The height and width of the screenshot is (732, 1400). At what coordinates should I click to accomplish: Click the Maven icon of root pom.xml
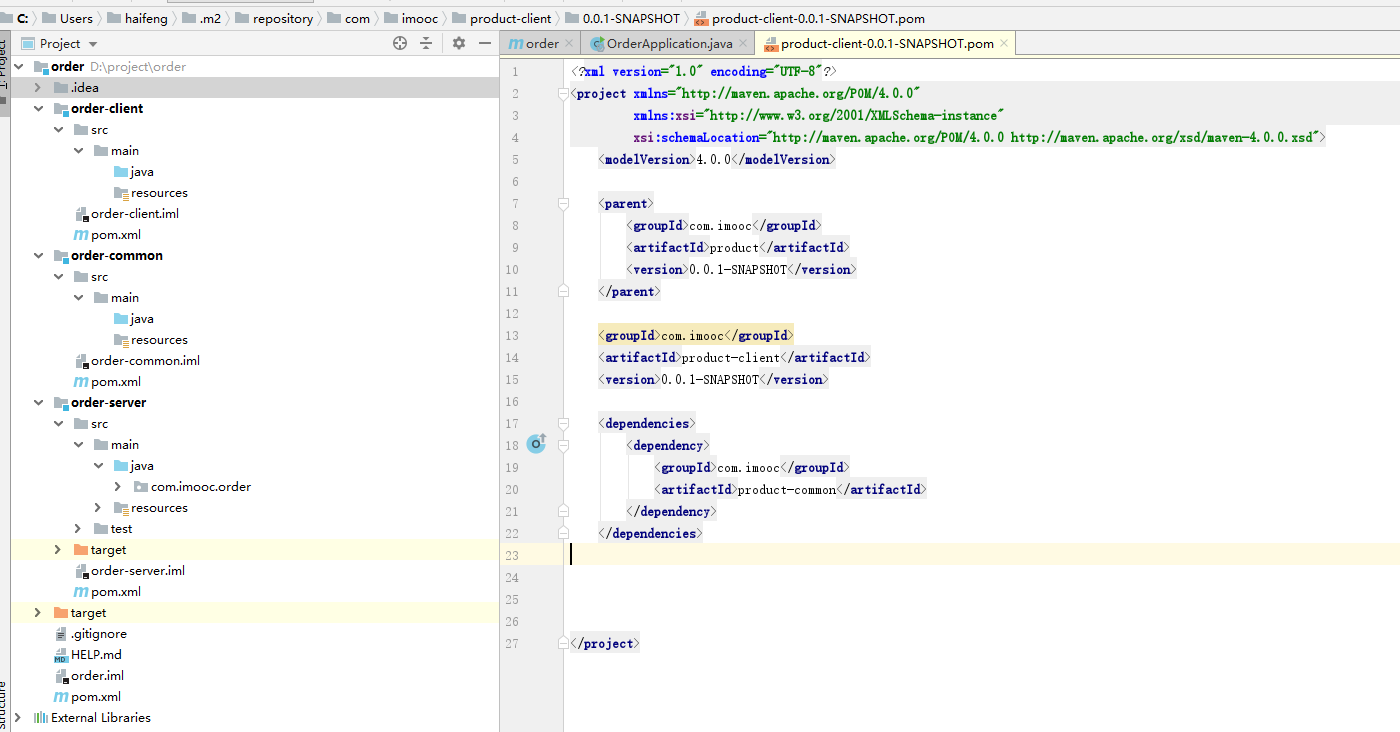pos(61,697)
